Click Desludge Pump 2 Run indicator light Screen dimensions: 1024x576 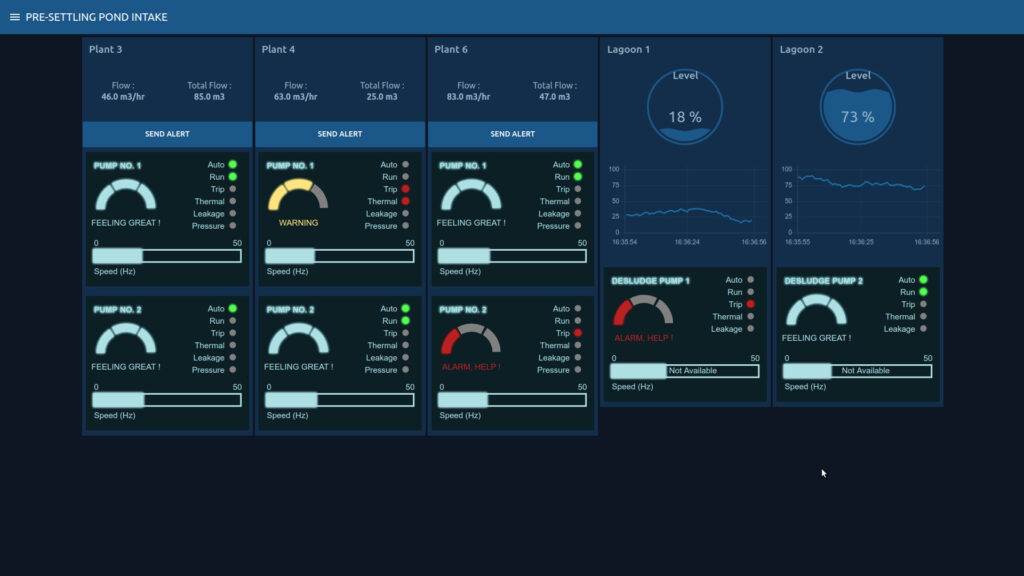tap(922, 292)
